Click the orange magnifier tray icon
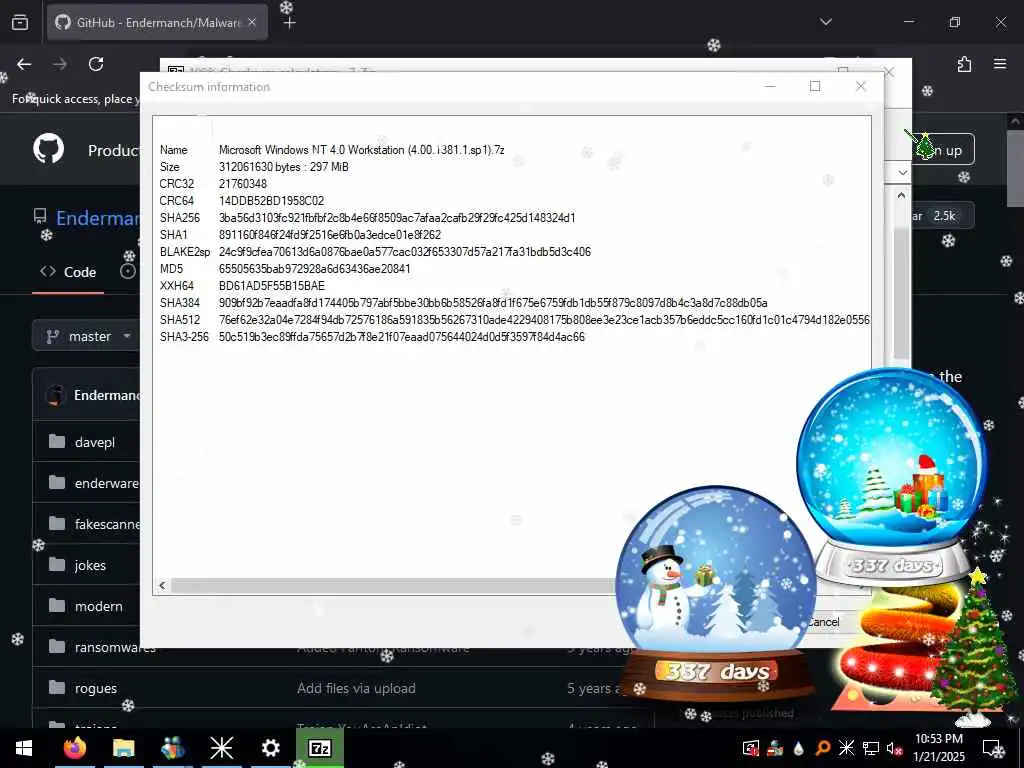 click(823, 748)
